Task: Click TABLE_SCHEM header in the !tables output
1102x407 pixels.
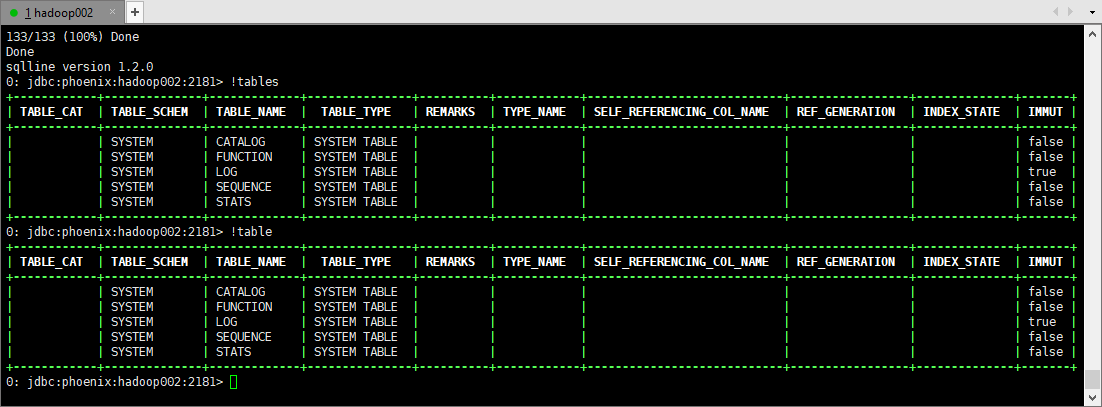Action: coord(150,112)
